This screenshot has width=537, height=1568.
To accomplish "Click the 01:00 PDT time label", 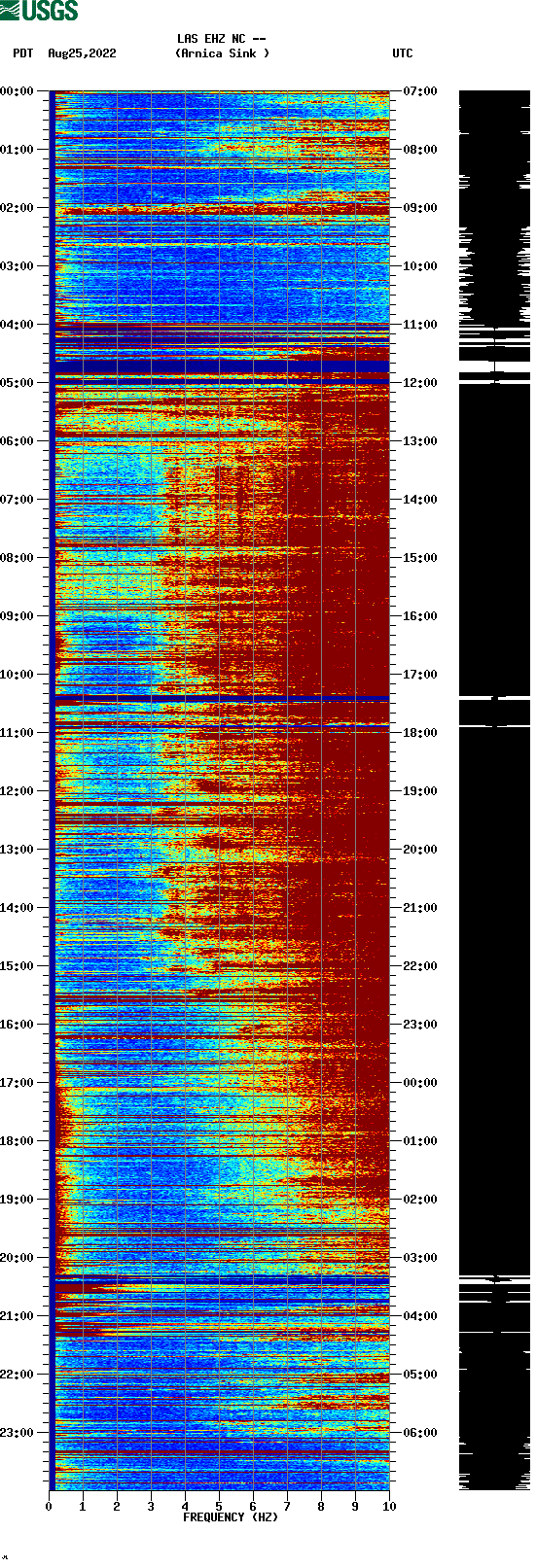I will (18, 150).
